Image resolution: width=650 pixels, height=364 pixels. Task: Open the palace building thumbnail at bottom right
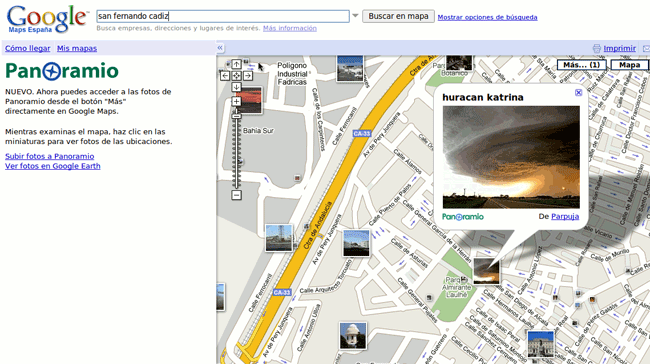(541, 344)
